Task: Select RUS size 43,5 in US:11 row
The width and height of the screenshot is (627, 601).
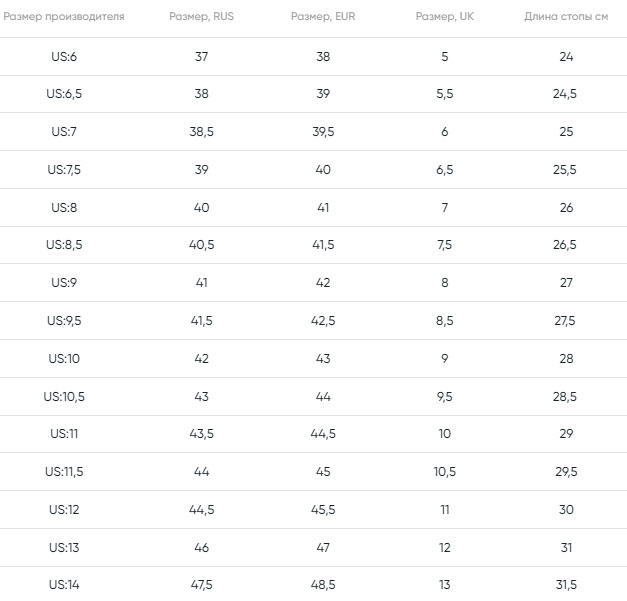Action: click(202, 434)
